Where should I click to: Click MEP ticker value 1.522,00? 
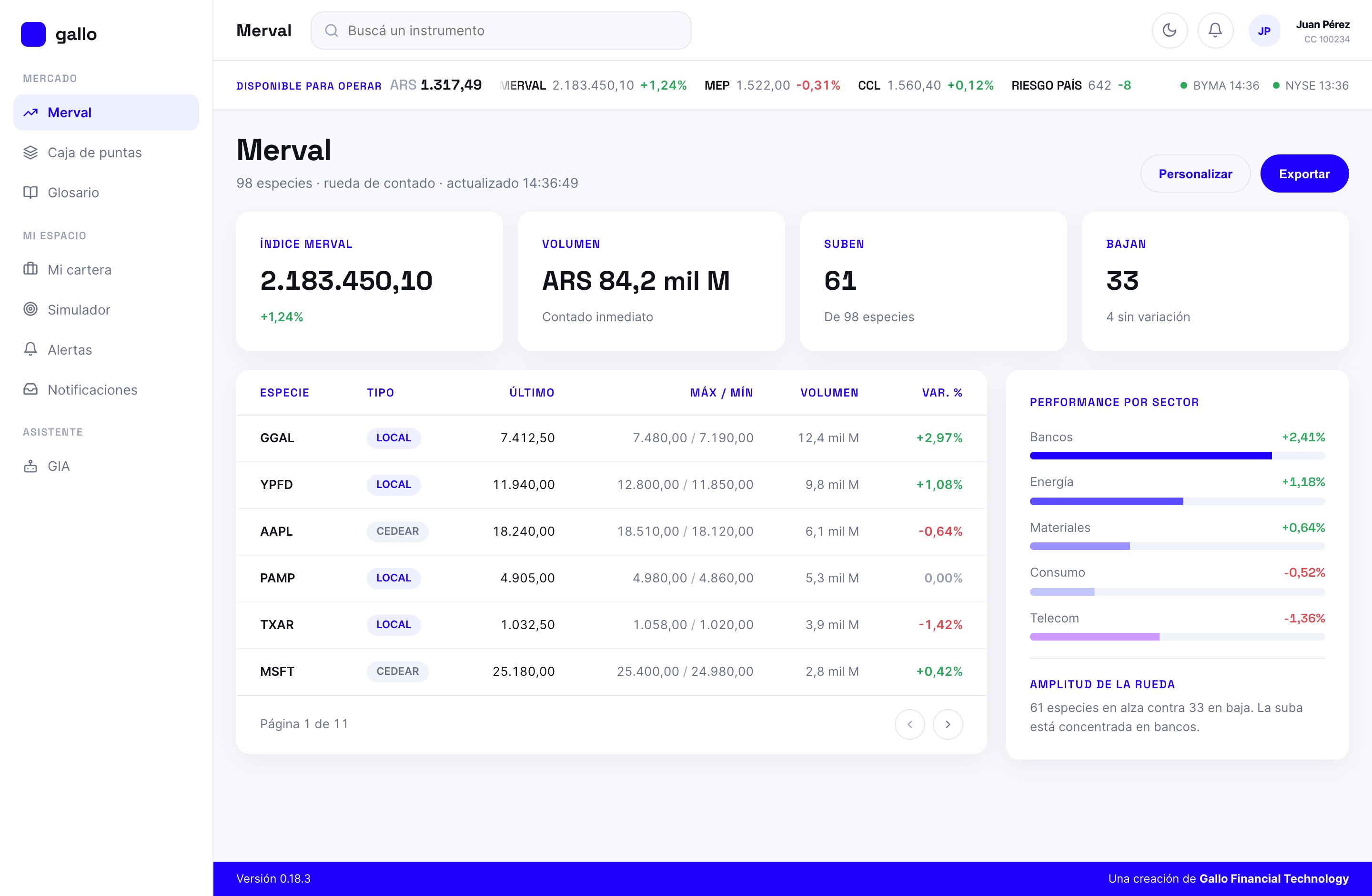tap(763, 85)
